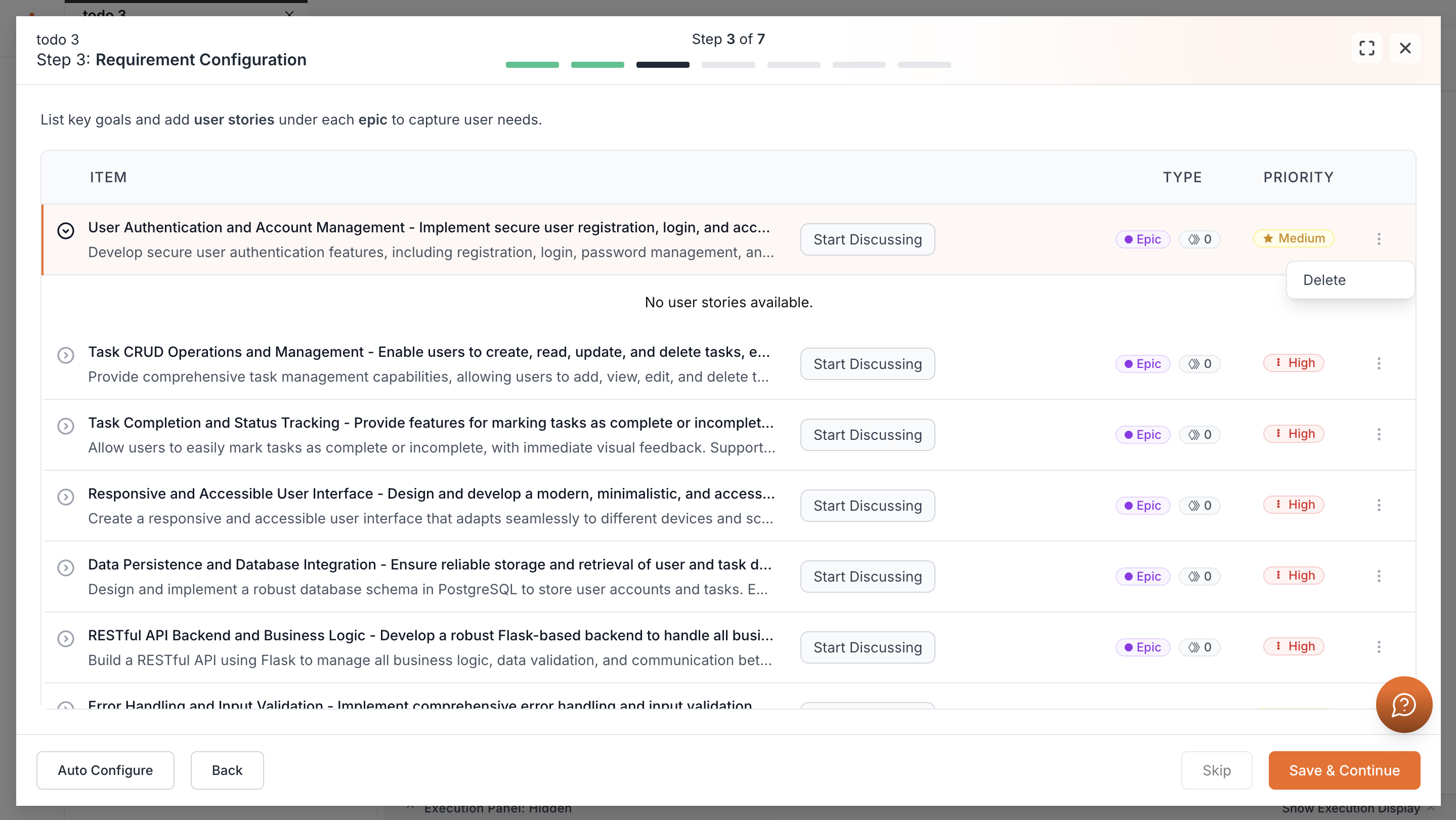This screenshot has width=1456, height=820.
Task: Click first completed step progress bar segment
Action: [532, 64]
